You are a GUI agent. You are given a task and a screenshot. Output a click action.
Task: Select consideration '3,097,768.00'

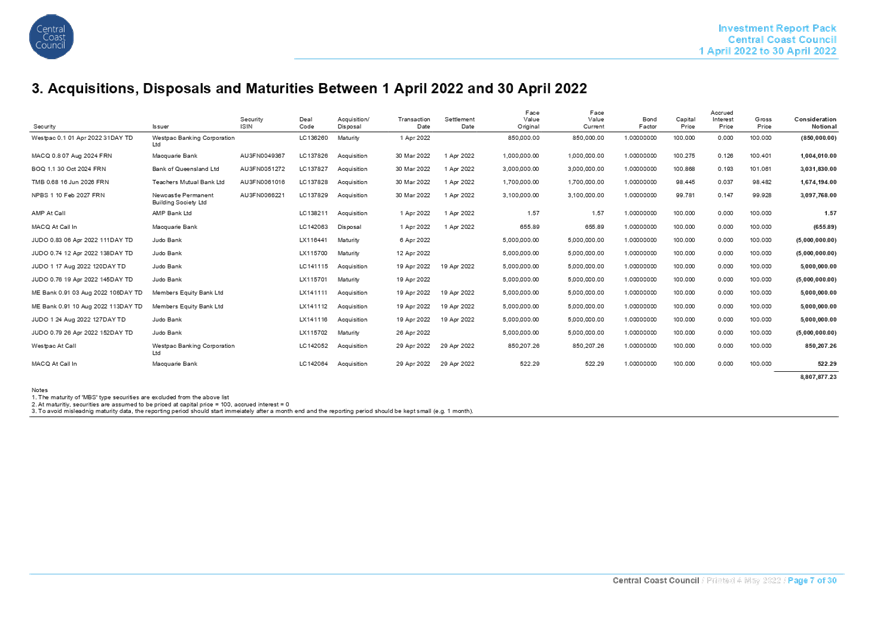coord(819,196)
